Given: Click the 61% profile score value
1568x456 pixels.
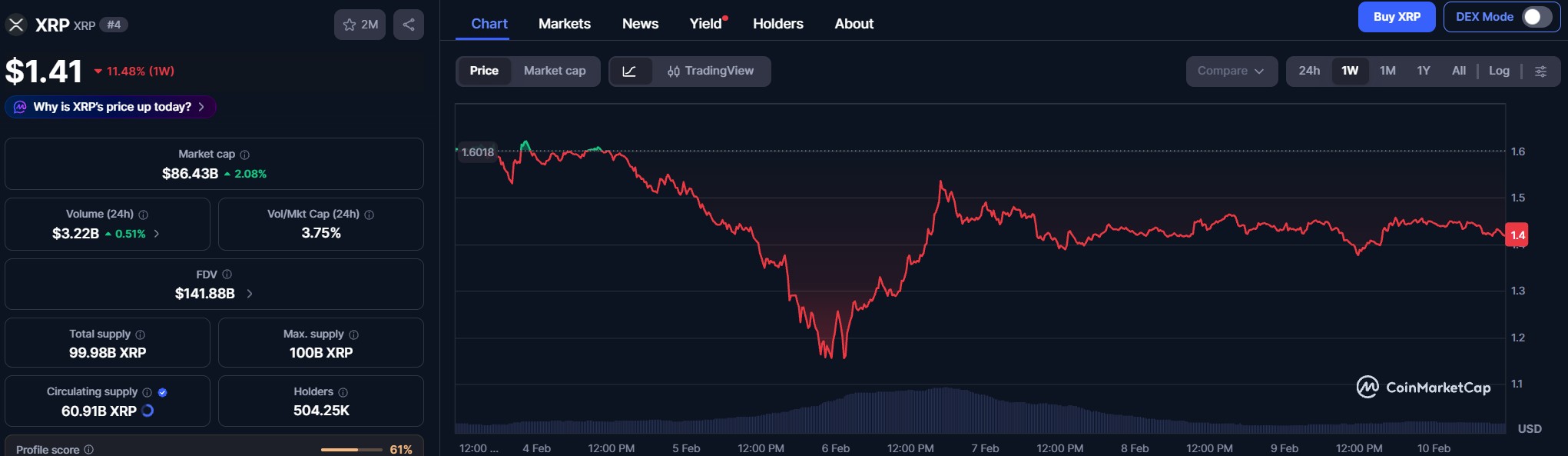Looking at the screenshot, I should 401,450.
